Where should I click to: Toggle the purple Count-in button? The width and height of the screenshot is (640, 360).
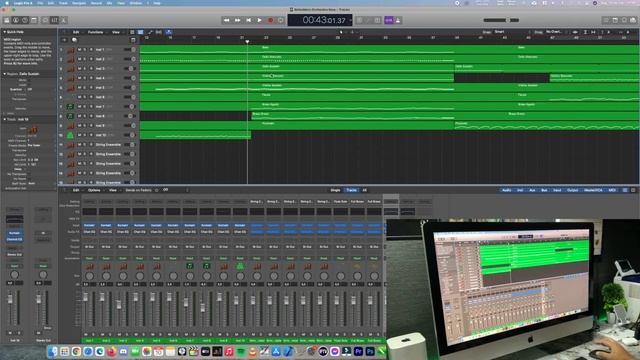(x=389, y=20)
